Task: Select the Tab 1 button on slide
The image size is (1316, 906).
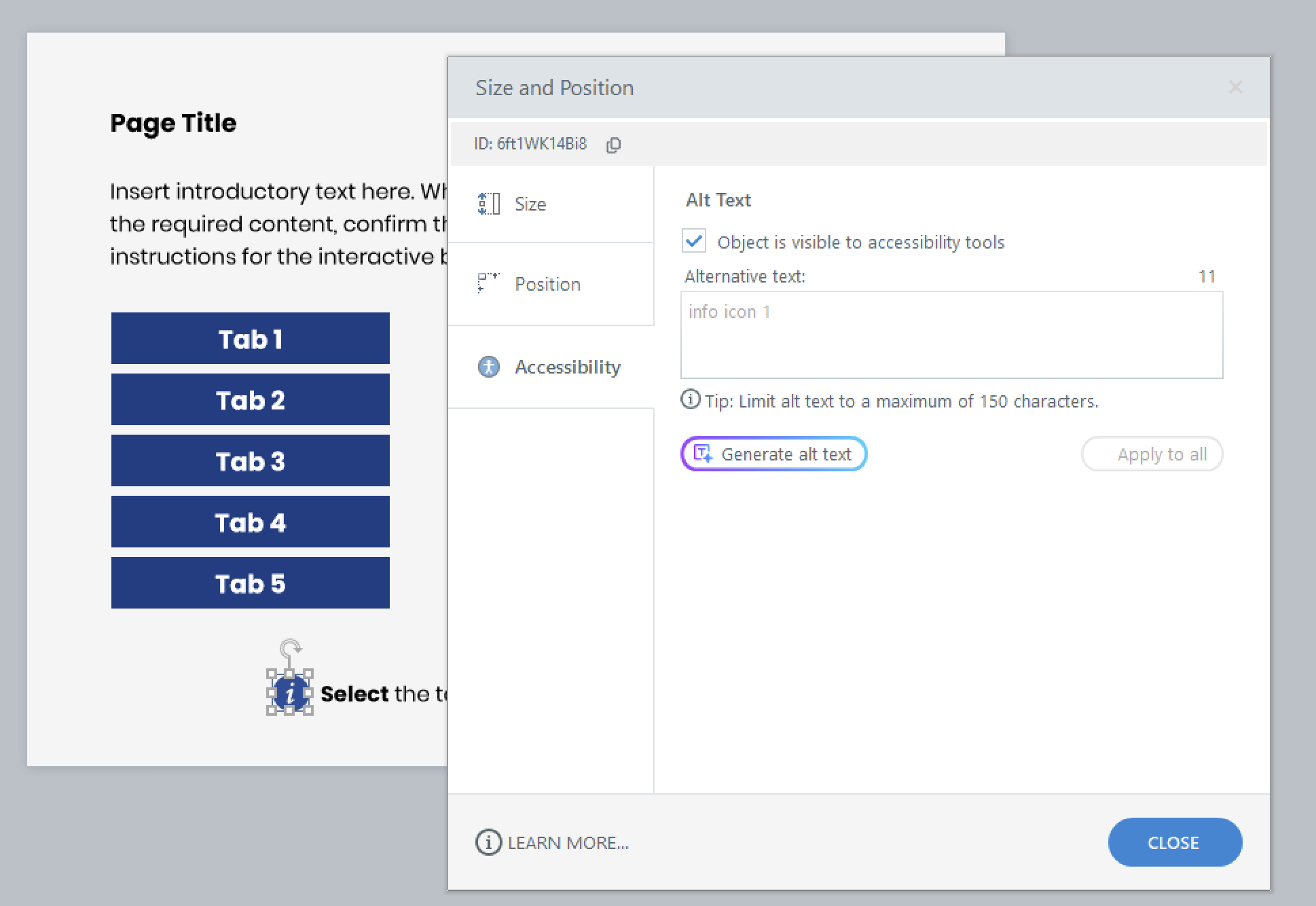Action: pos(250,339)
